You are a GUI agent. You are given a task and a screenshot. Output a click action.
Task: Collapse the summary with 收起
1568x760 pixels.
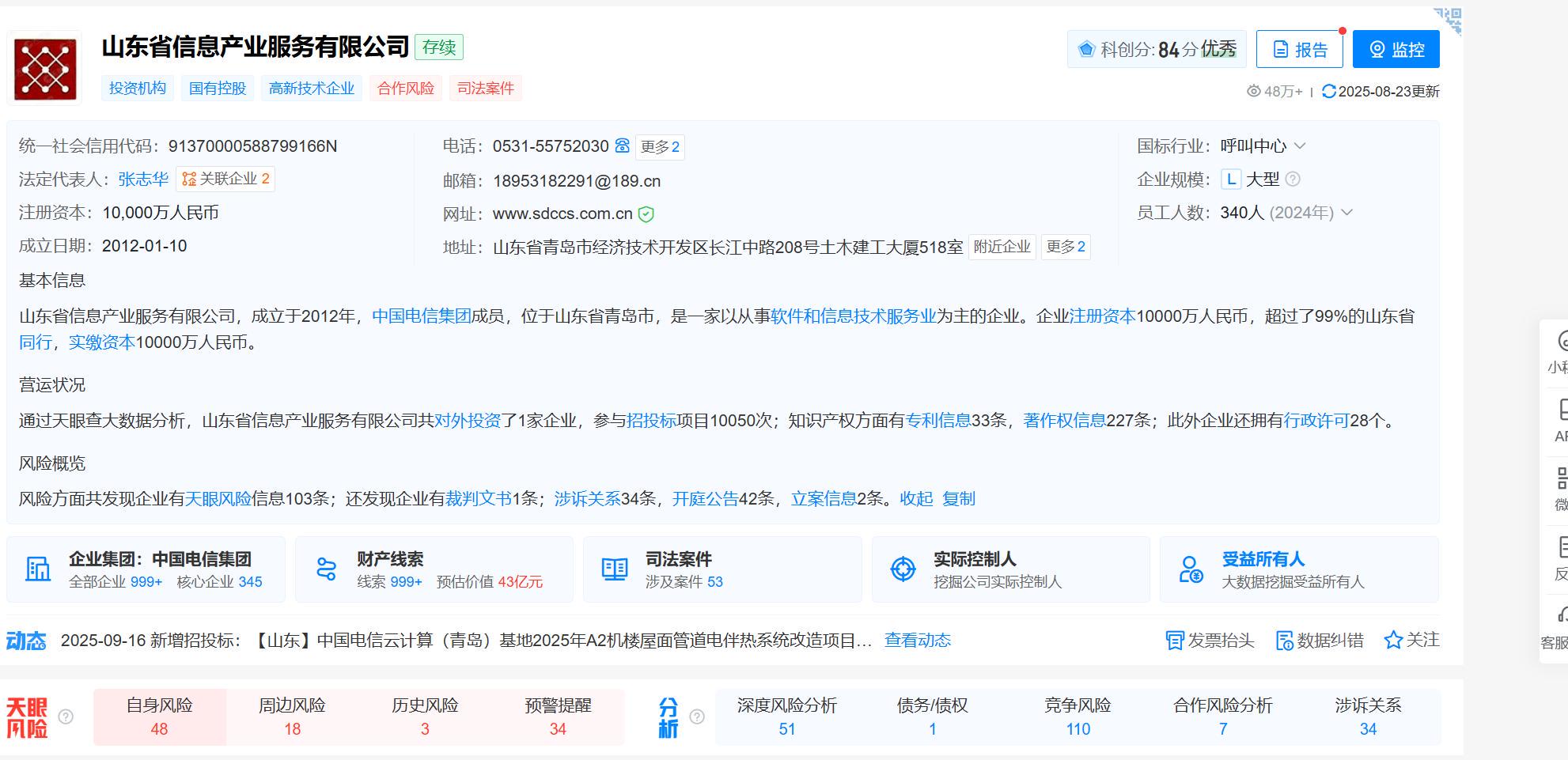[916, 499]
